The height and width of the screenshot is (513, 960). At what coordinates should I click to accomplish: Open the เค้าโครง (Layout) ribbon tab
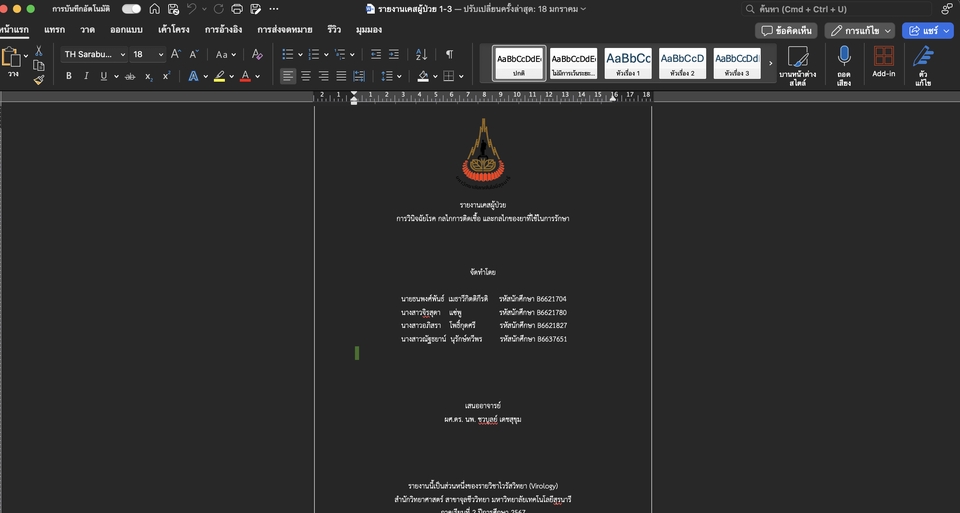coord(174,29)
